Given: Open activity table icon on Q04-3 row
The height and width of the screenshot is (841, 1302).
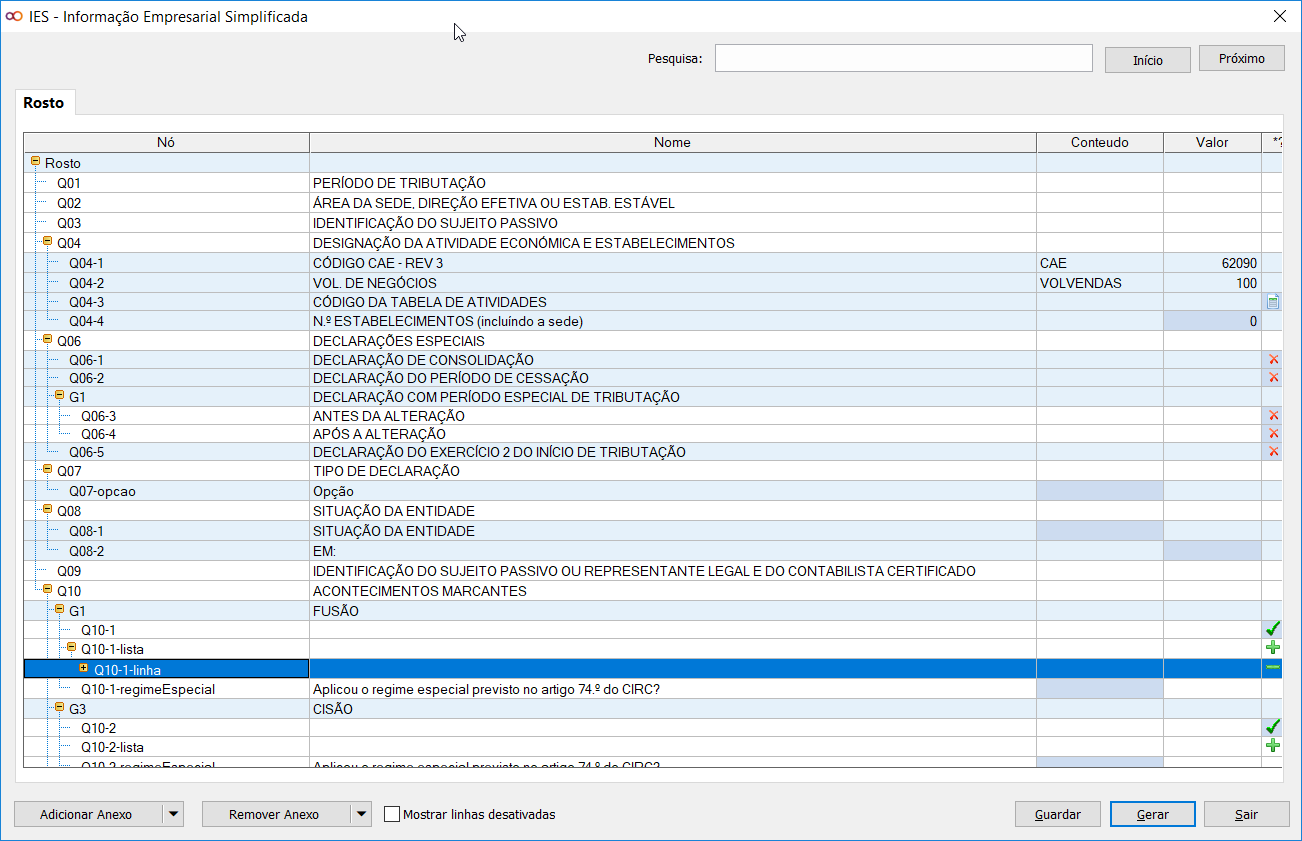Looking at the screenshot, I should [1273, 302].
